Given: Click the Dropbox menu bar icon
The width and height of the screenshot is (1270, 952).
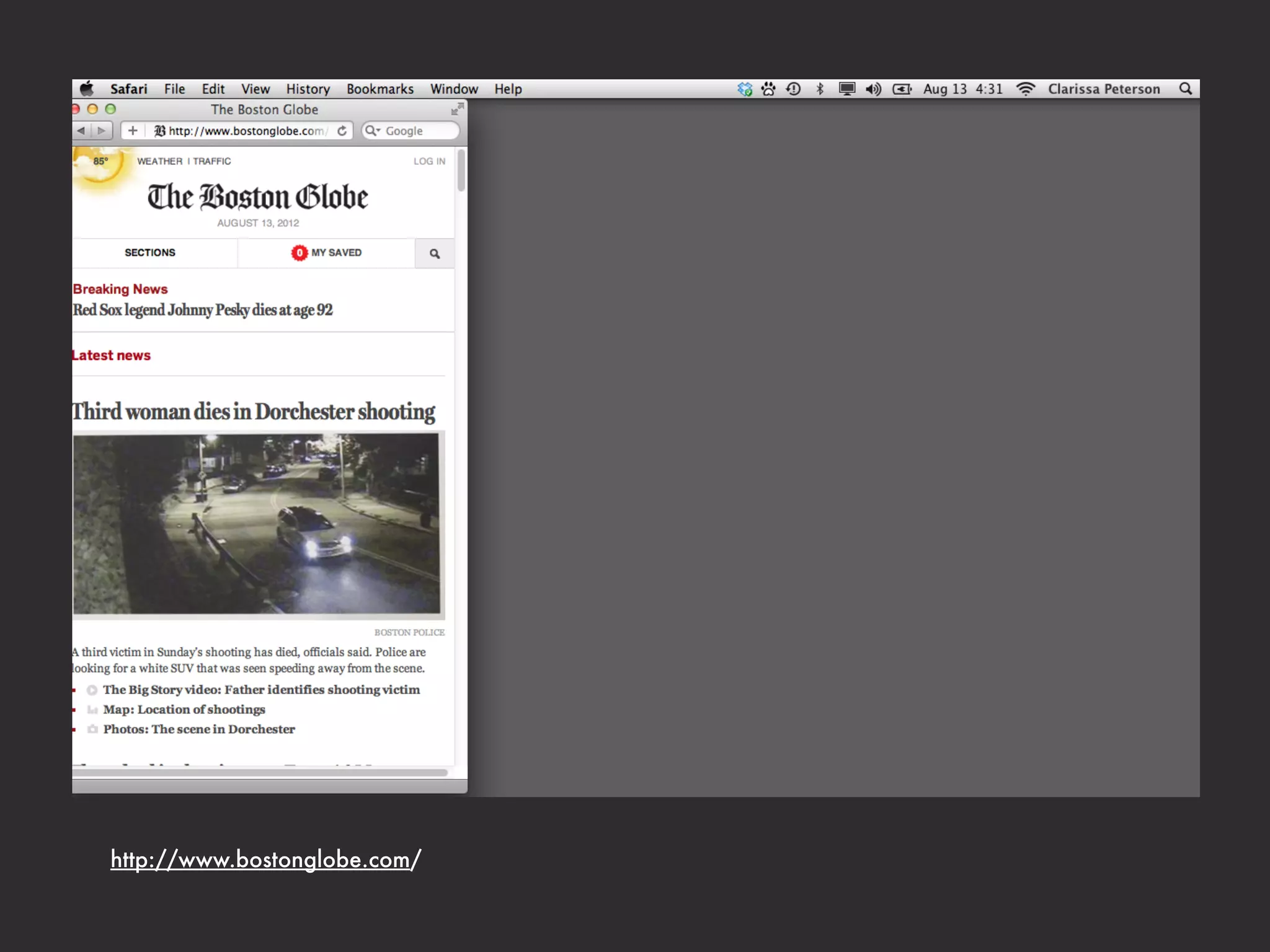Looking at the screenshot, I should coord(745,89).
